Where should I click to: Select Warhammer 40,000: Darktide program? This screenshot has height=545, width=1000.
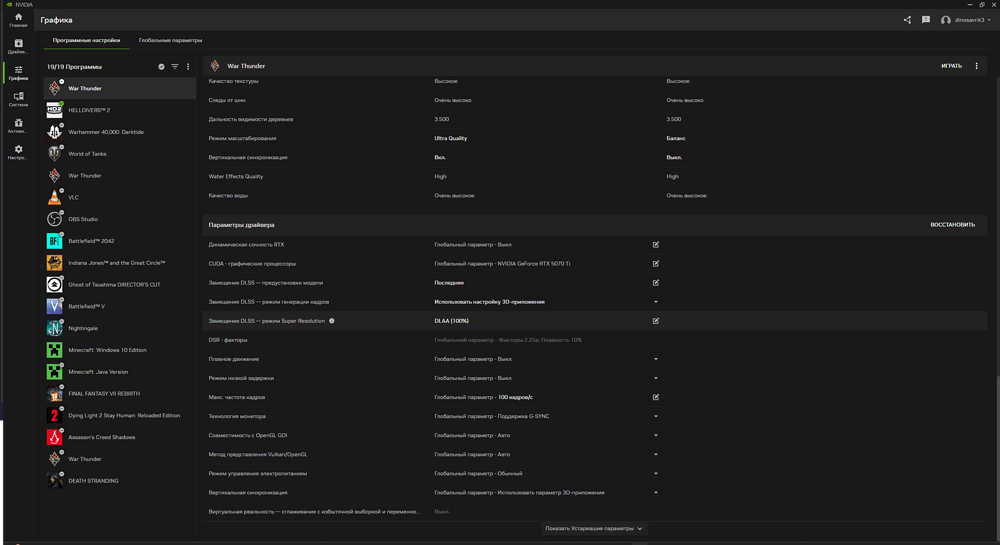(x=119, y=132)
